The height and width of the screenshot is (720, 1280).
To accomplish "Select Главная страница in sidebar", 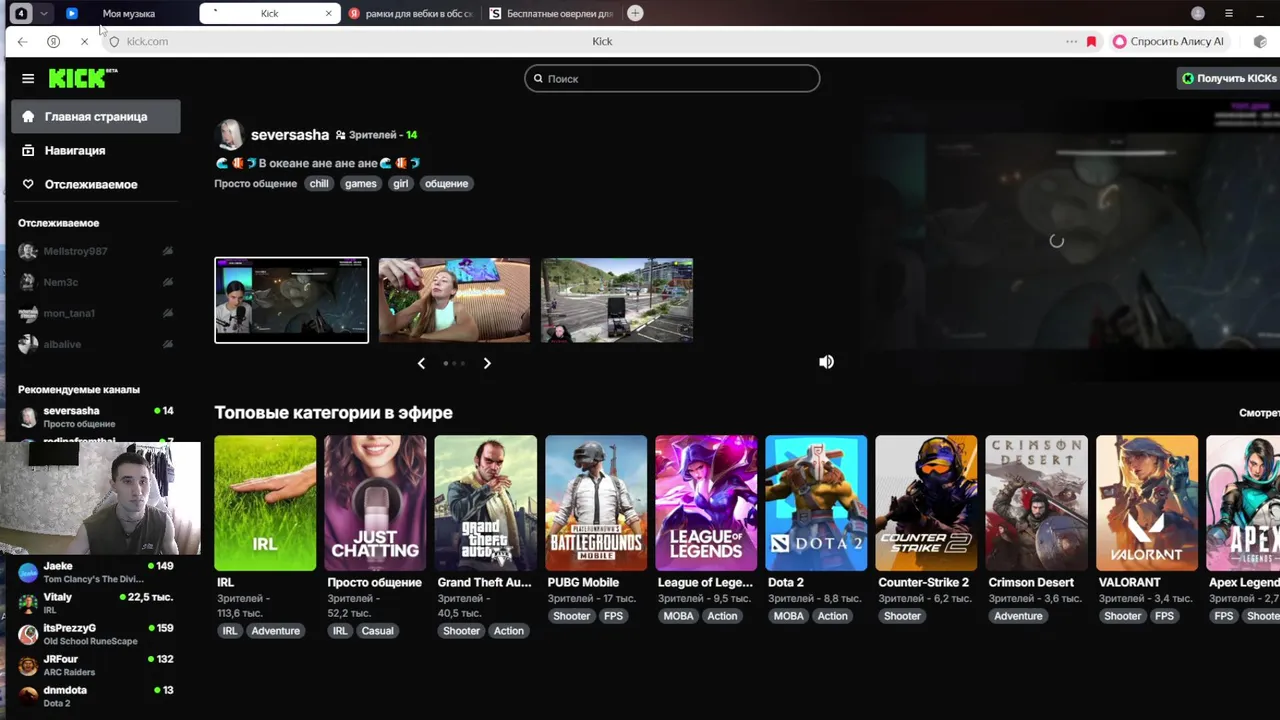I will [96, 116].
